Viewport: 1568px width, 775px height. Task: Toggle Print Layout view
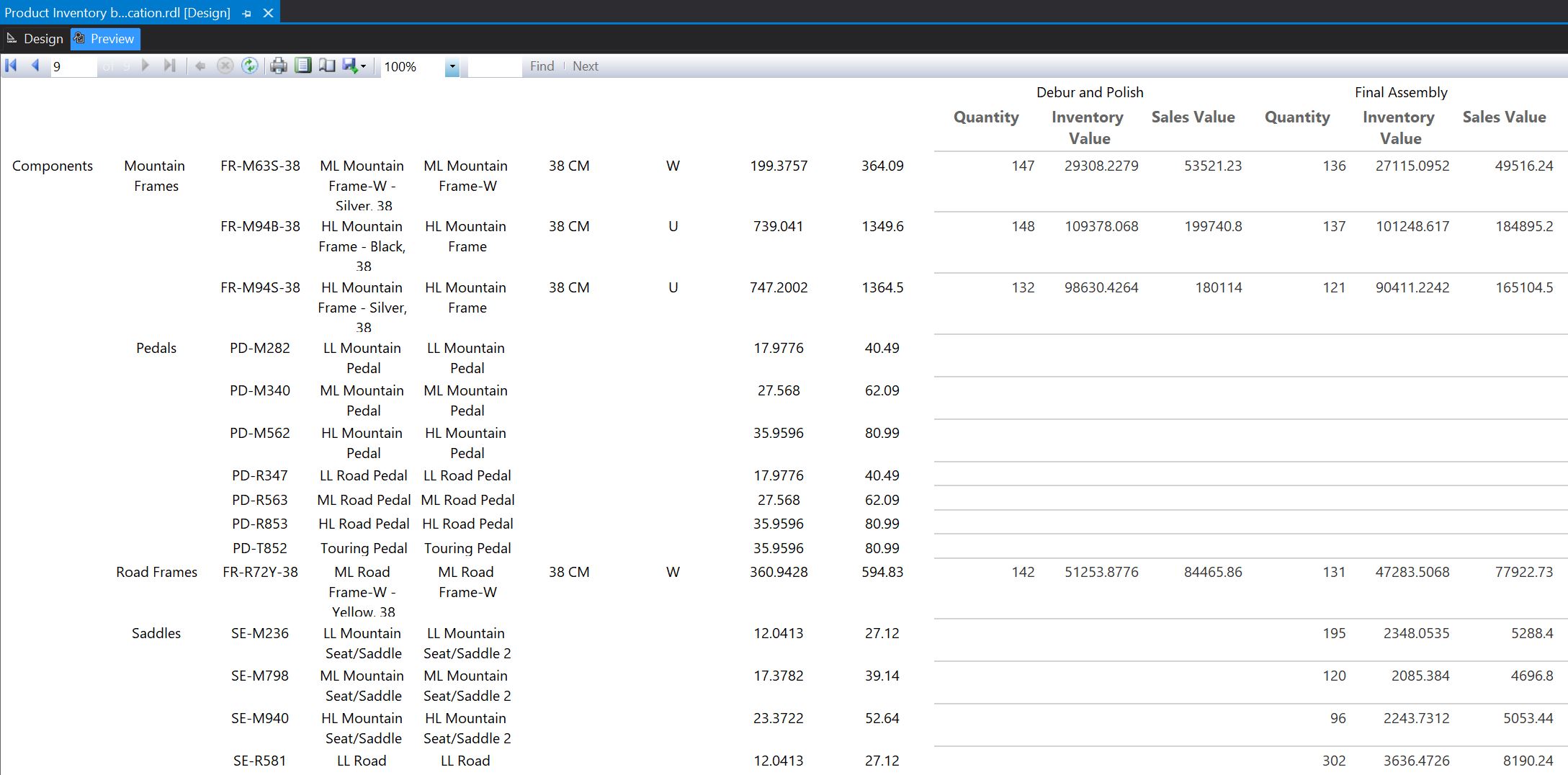pos(304,66)
